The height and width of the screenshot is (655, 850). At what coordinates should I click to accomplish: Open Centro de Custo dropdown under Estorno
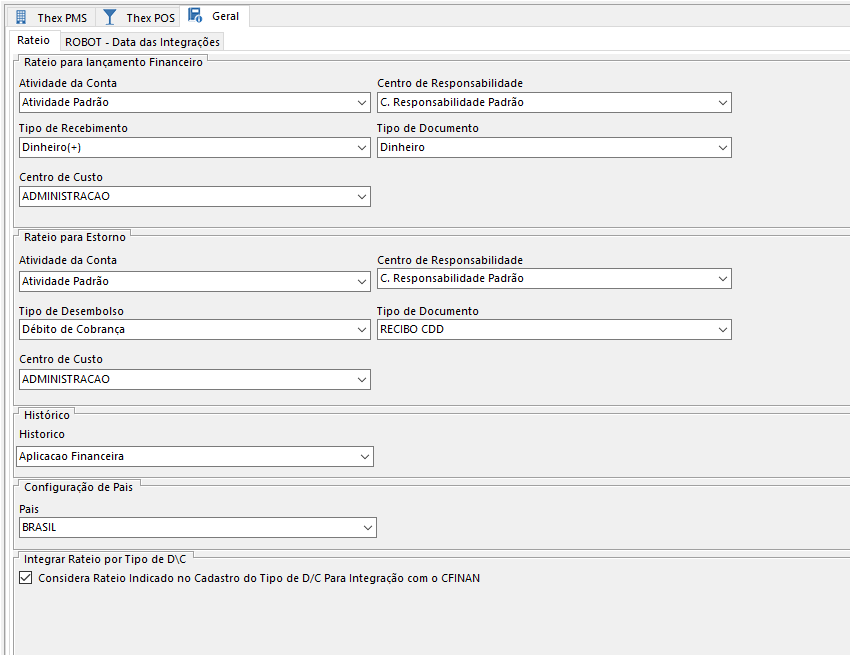pyautogui.click(x=361, y=380)
